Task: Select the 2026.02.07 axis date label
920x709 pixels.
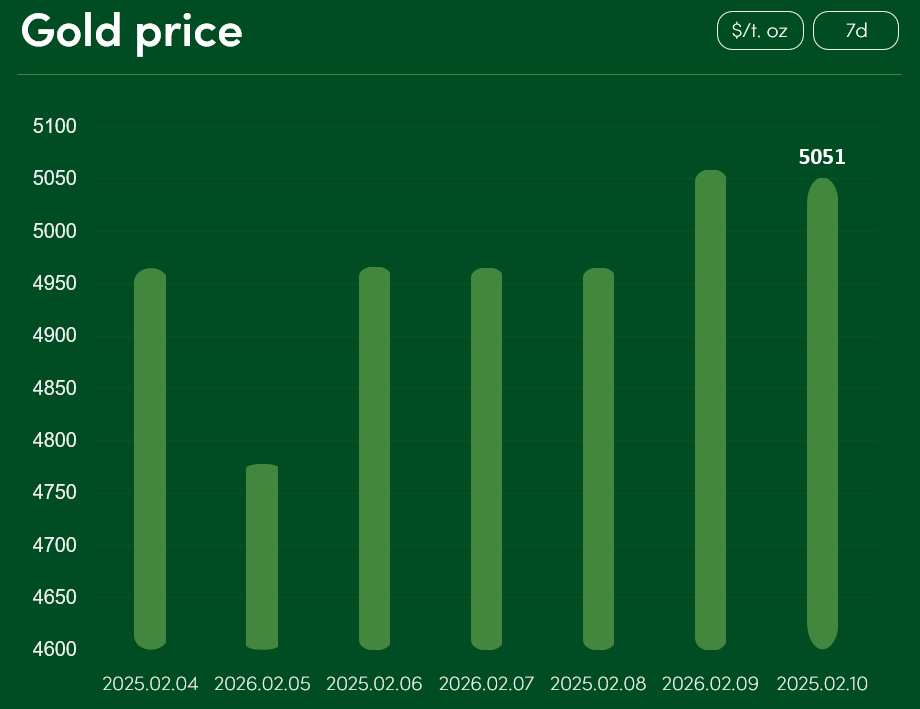Action: 486,684
